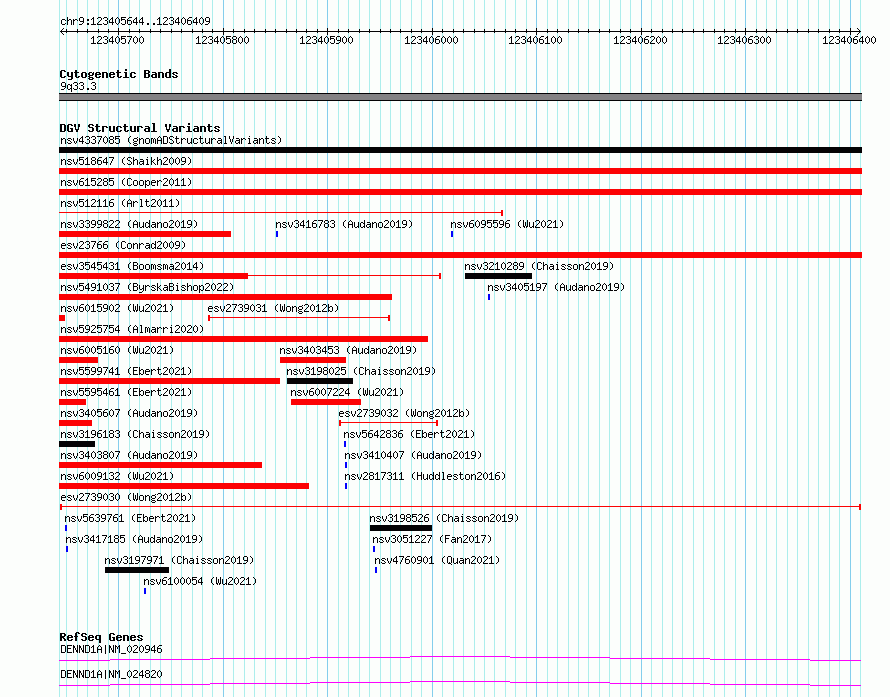This screenshot has height=697, width=890.
Task: Open nsv6005160 (Wu2021) variant
Action: [117, 350]
